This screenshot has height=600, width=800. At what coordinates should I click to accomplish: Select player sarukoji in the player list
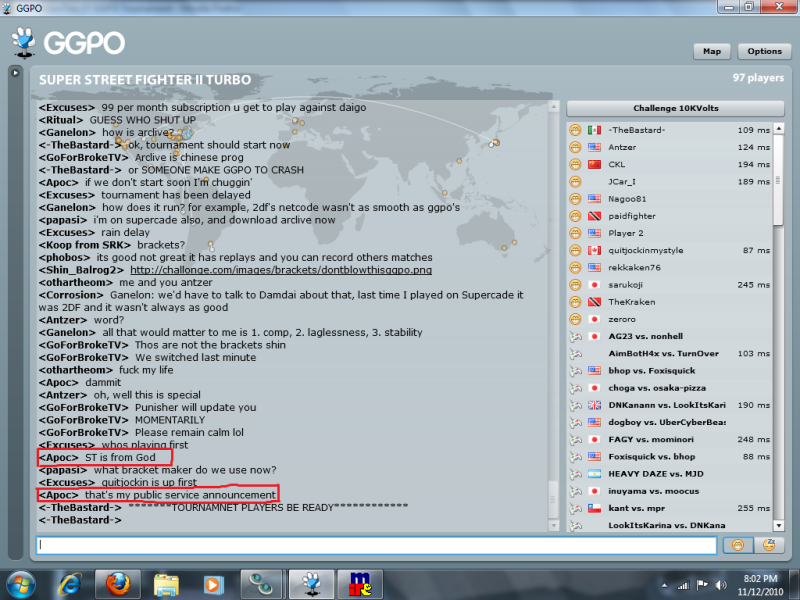pos(669,285)
